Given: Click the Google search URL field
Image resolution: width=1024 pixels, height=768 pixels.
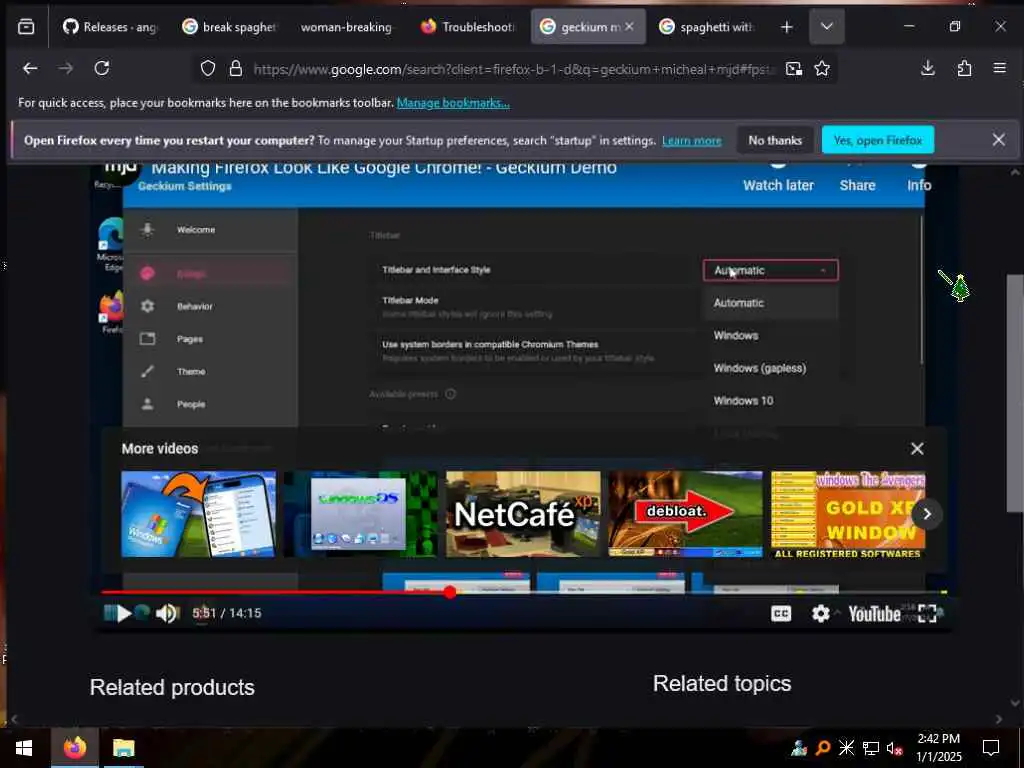Looking at the screenshot, I should (513, 69).
